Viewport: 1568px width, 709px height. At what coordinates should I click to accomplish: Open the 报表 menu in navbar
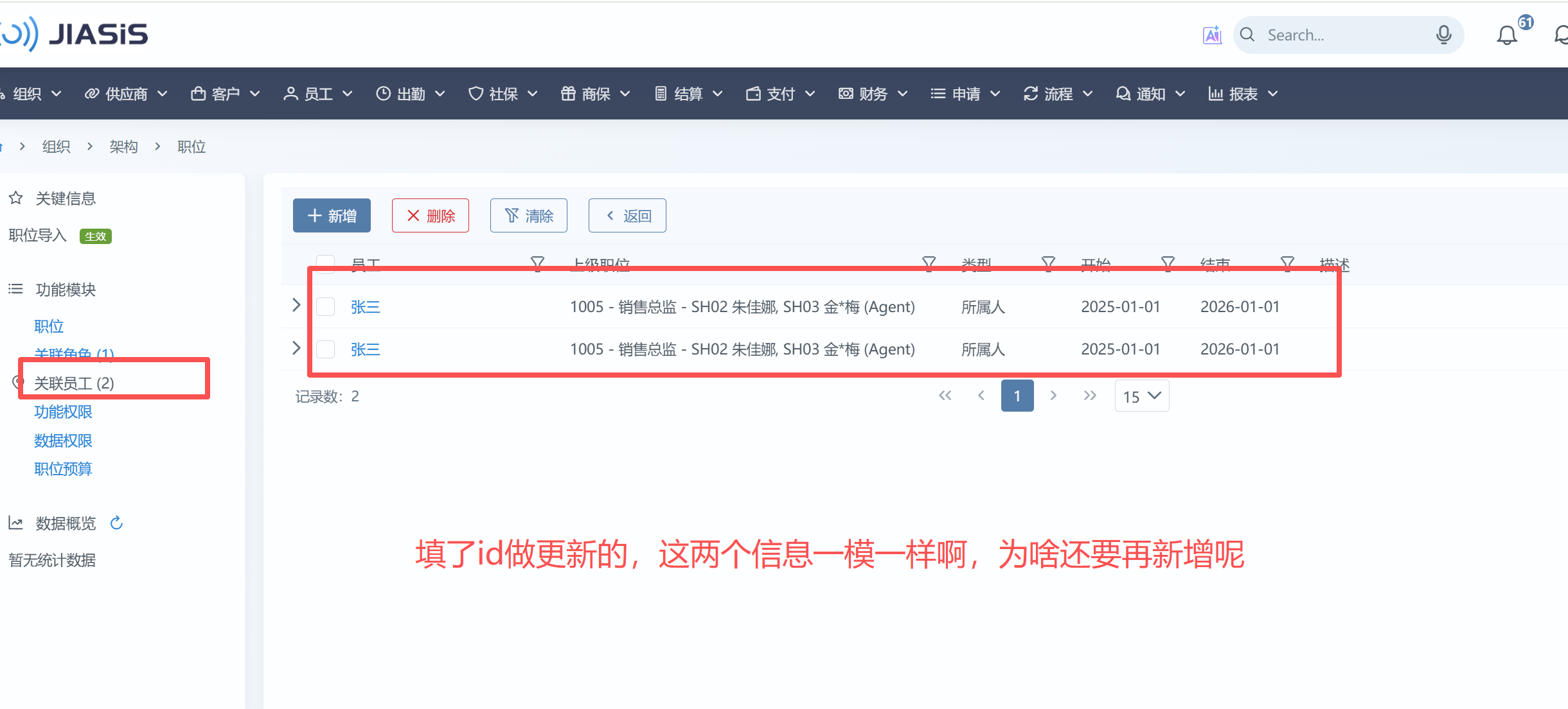[x=1243, y=94]
